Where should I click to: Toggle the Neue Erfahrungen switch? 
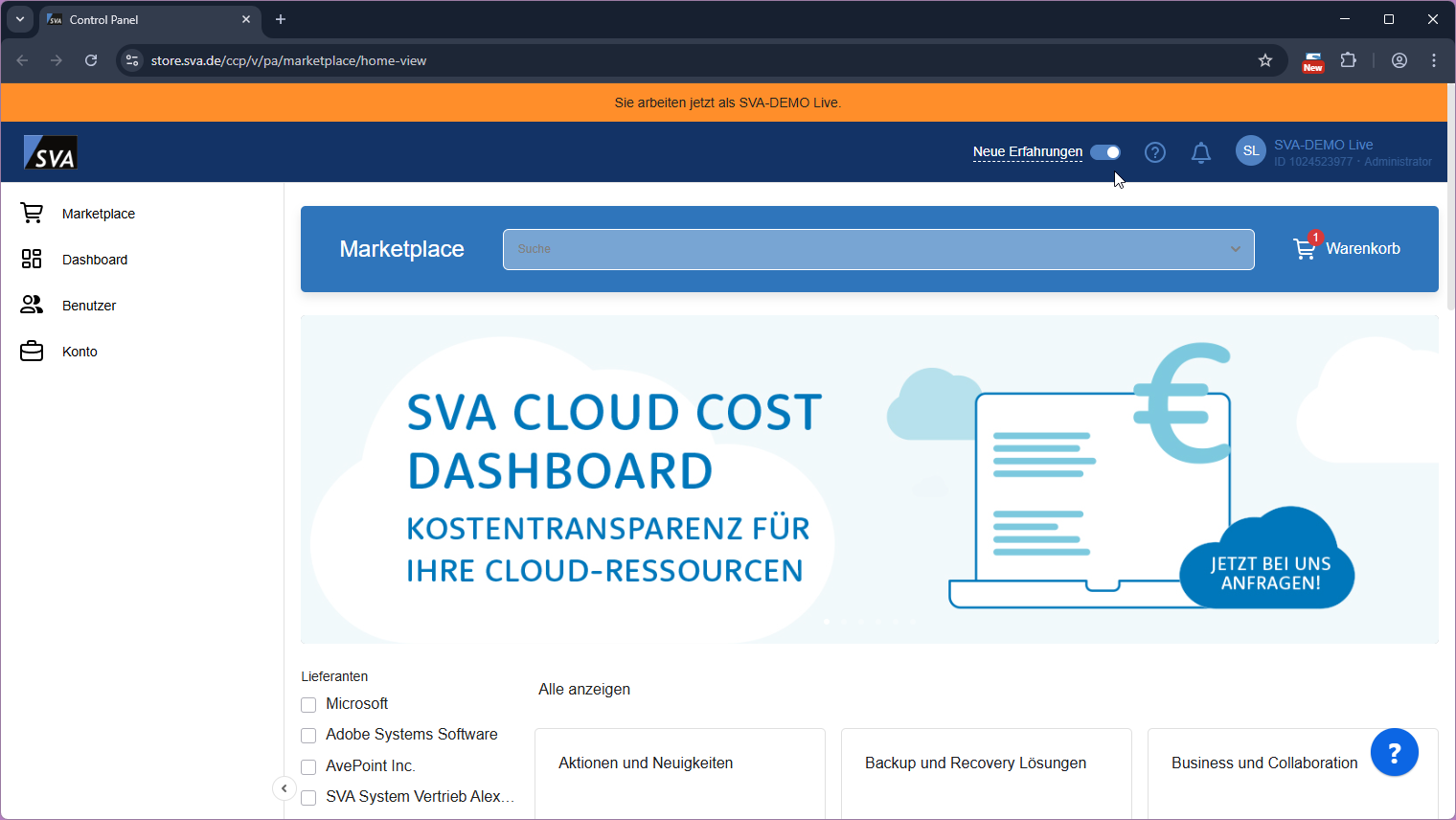pyautogui.click(x=1105, y=152)
